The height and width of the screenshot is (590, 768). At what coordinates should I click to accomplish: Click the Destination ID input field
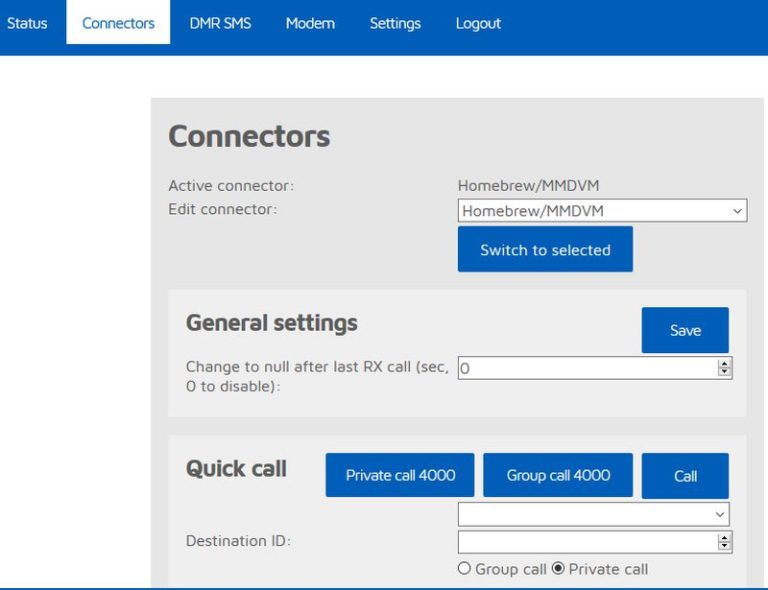point(588,542)
